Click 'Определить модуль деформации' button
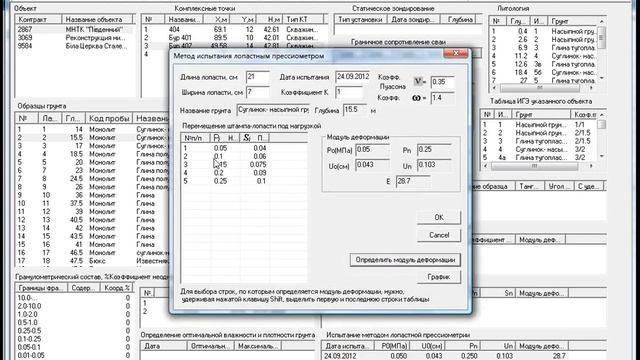The width and height of the screenshot is (640, 360). tap(405, 260)
